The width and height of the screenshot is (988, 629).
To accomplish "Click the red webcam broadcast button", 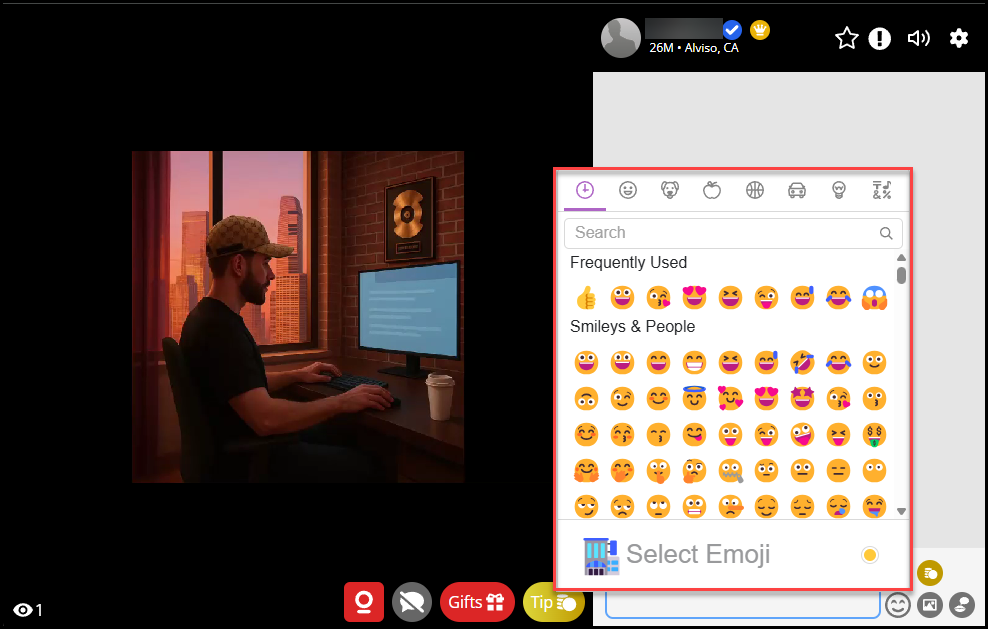I will 364,602.
